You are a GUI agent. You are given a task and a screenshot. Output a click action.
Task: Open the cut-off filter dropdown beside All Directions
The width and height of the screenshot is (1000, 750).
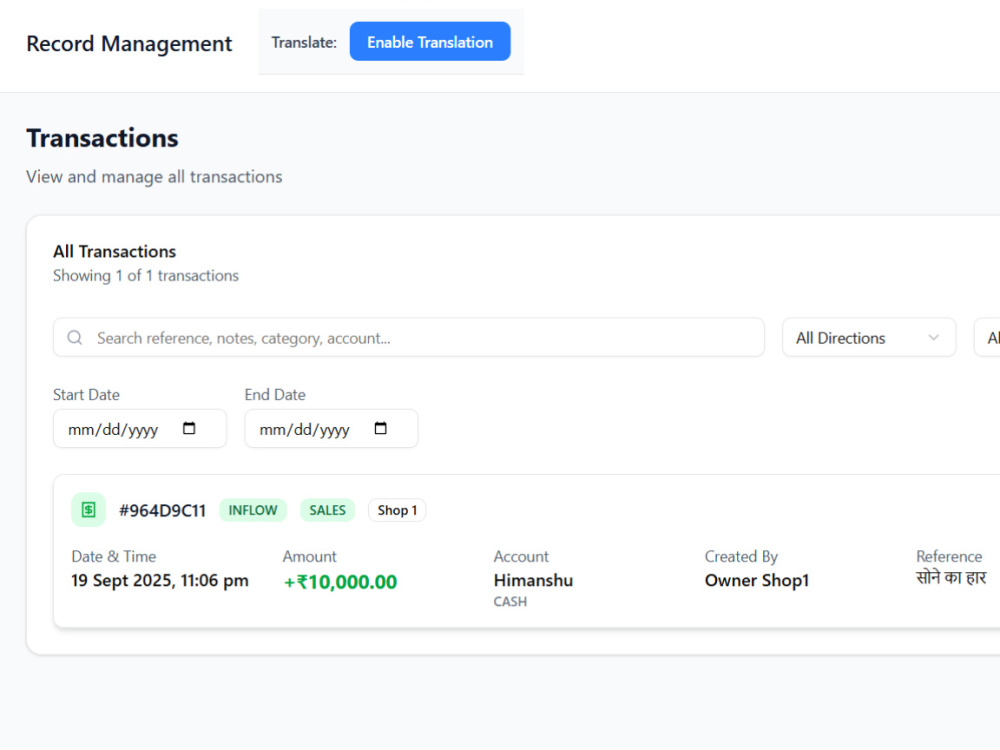(987, 337)
